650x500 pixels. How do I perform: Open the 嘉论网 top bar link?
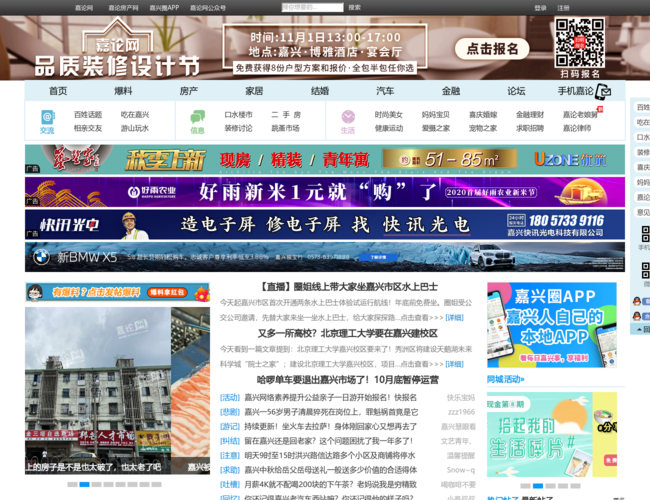pyautogui.click(x=84, y=8)
